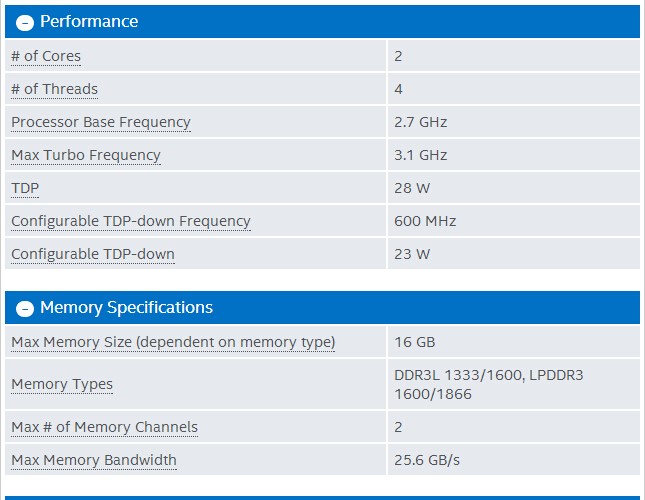
Task: Collapse the Memory Specifications minus icon
Action: [x=25, y=309]
